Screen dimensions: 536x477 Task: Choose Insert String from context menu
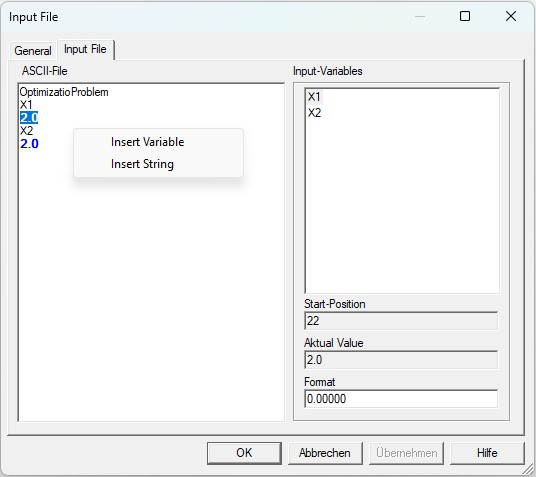point(142,164)
